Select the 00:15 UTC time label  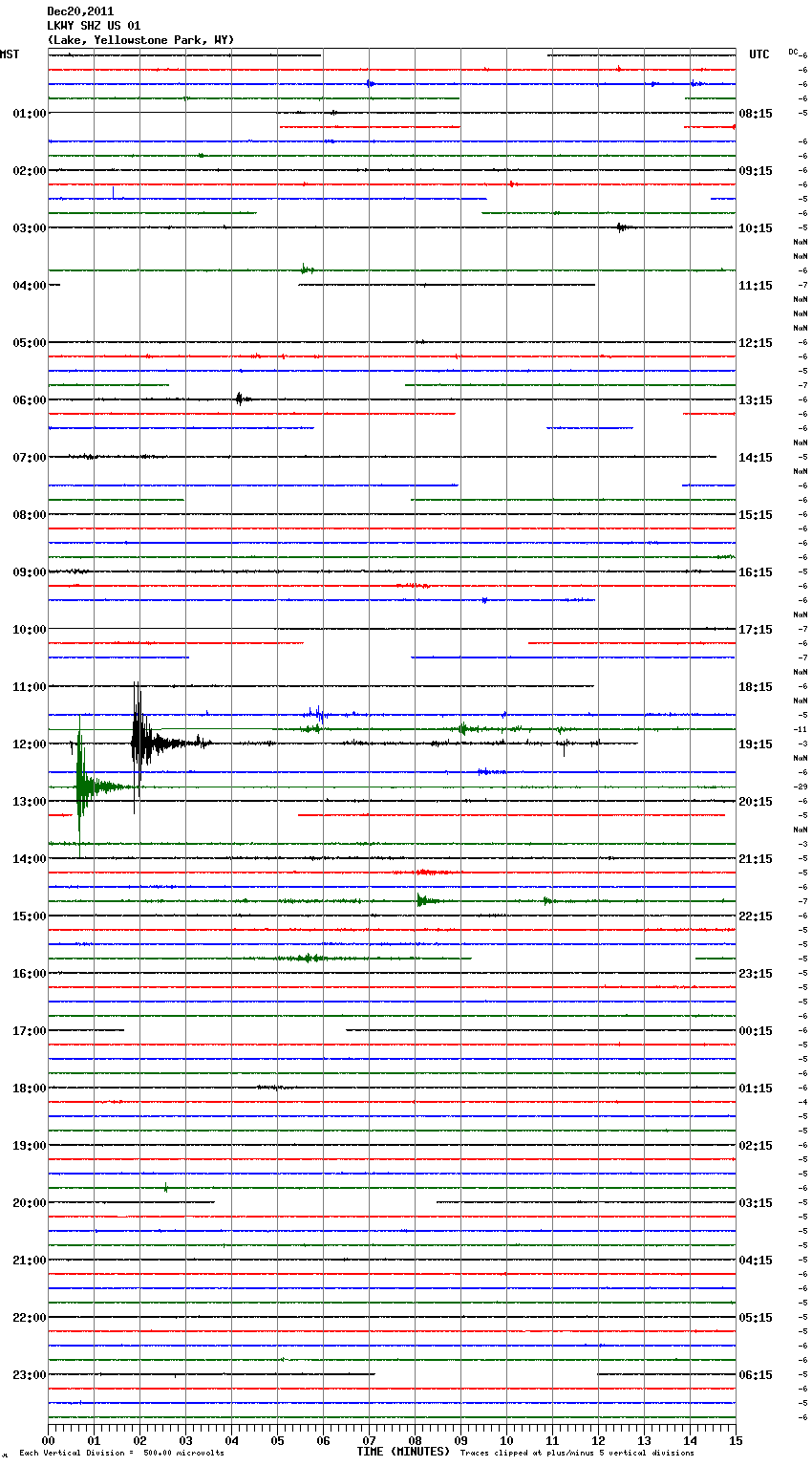click(x=756, y=1031)
